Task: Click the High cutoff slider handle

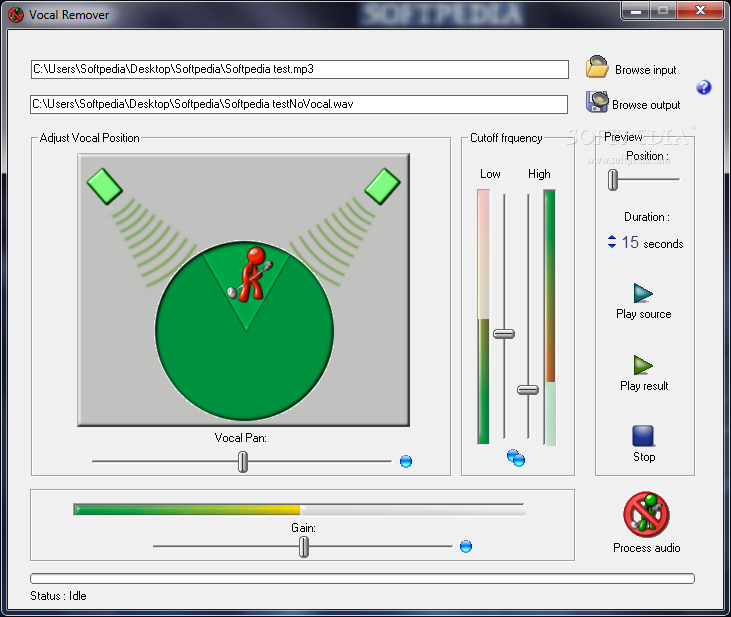Action: pos(528,389)
